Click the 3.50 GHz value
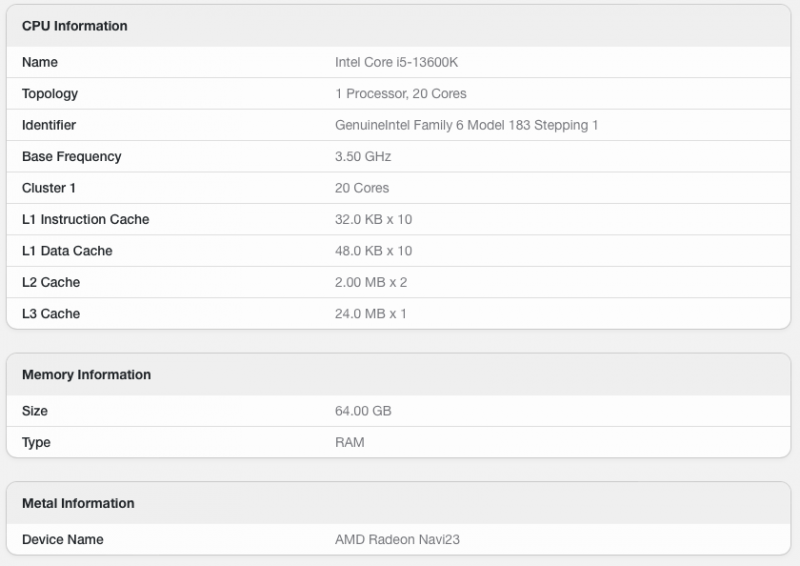This screenshot has height=566, width=800. click(363, 157)
